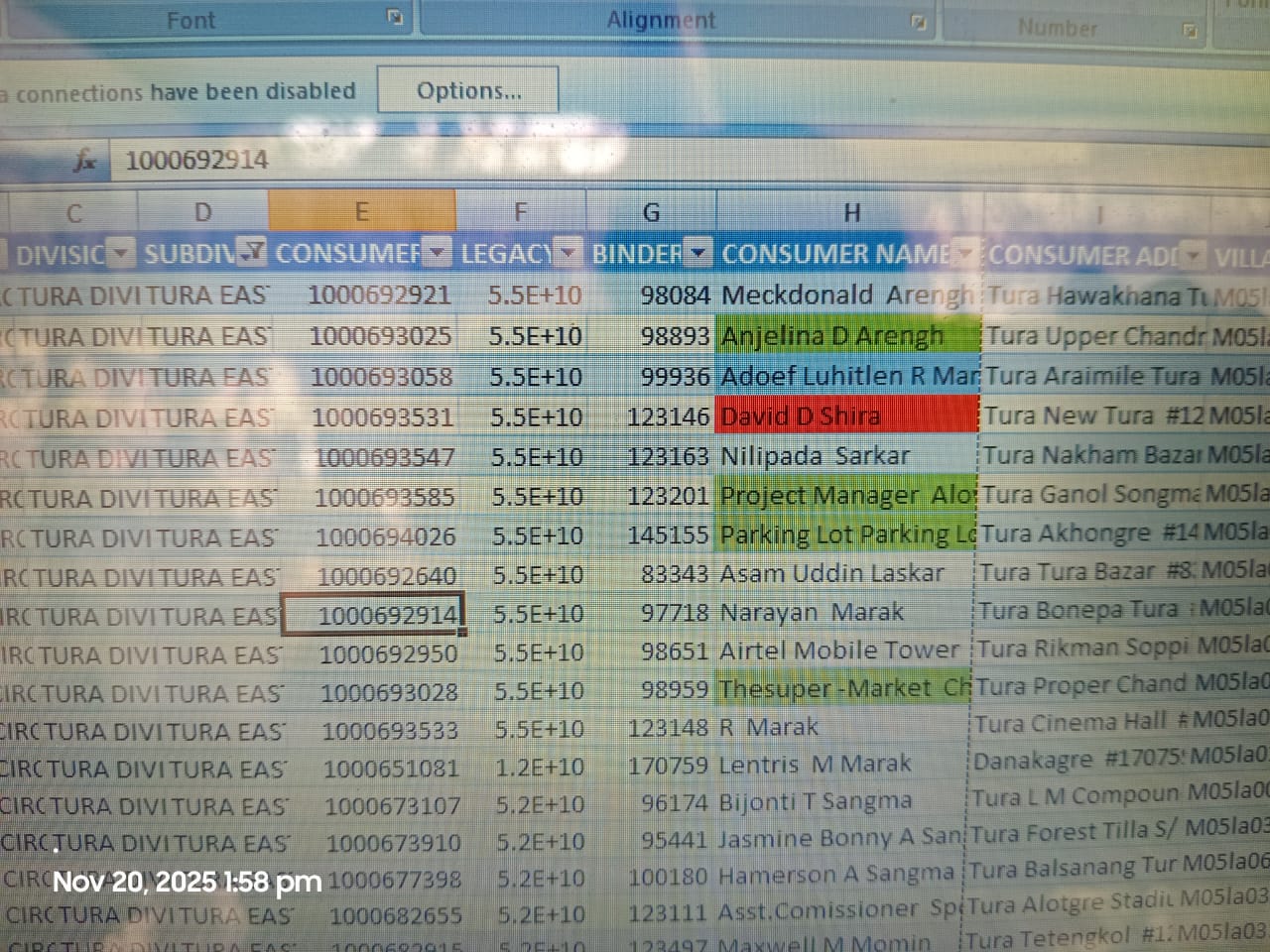Select the highlighted column E header
The width and height of the screenshot is (1270, 952).
point(362,212)
